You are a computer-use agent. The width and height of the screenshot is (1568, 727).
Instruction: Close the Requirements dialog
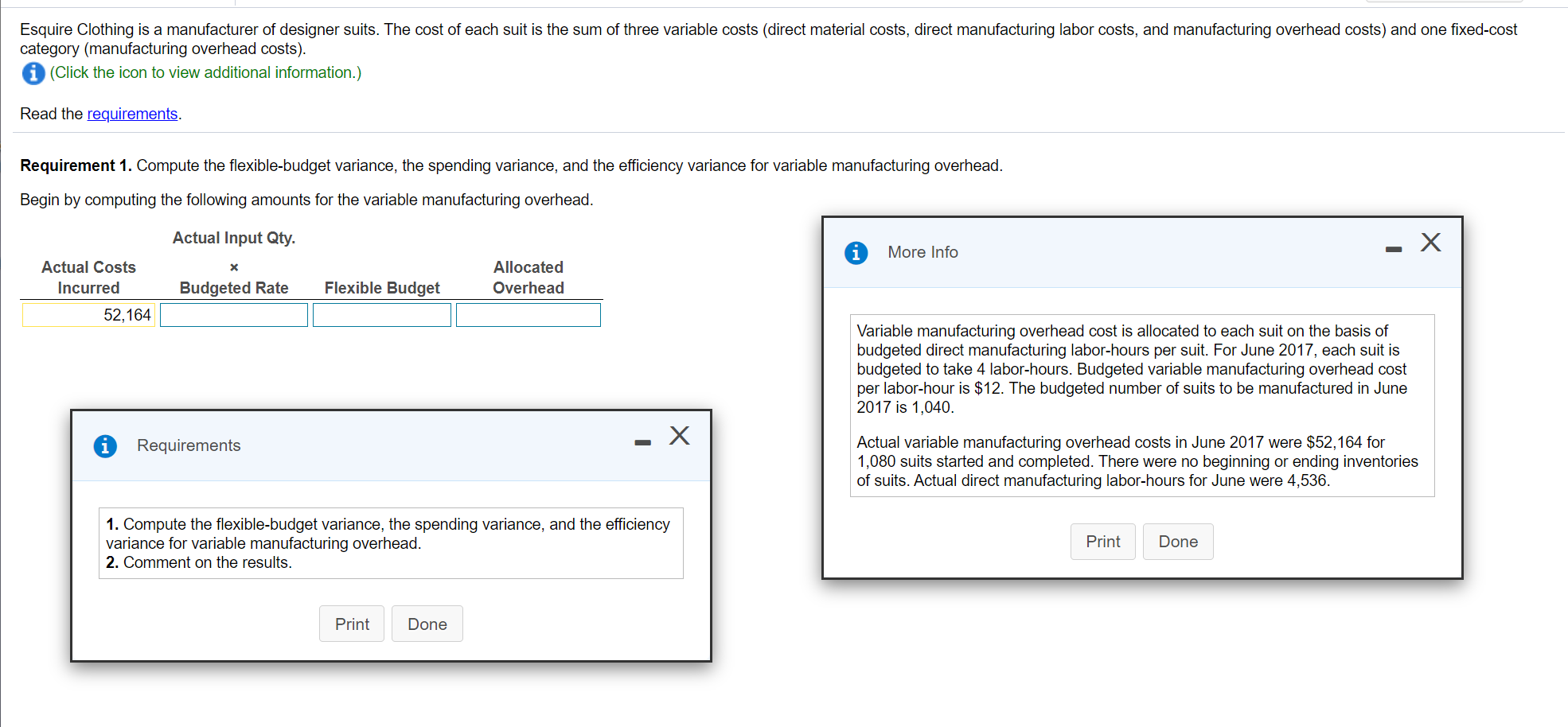[x=679, y=436]
